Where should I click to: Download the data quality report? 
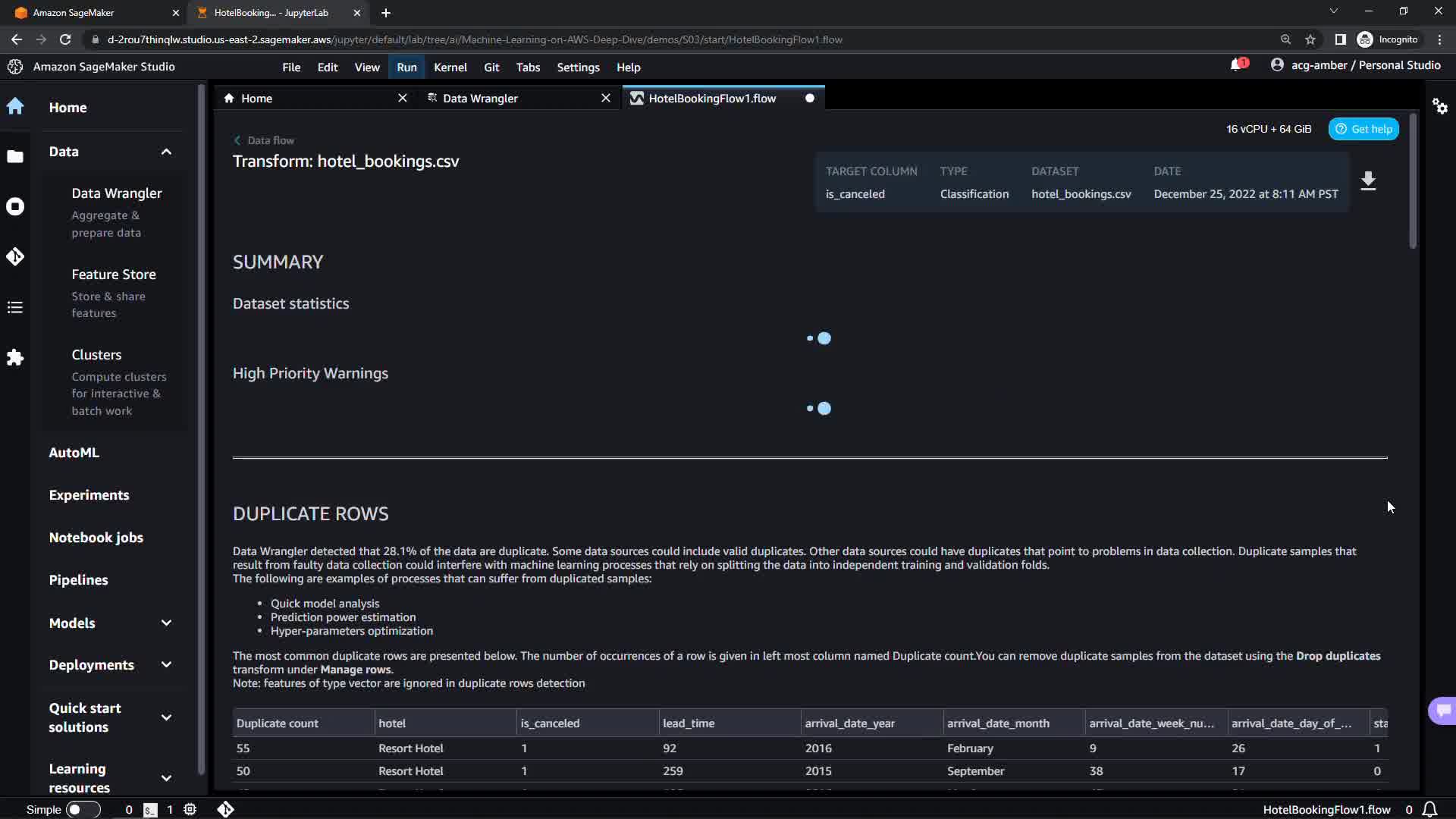pyautogui.click(x=1368, y=181)
